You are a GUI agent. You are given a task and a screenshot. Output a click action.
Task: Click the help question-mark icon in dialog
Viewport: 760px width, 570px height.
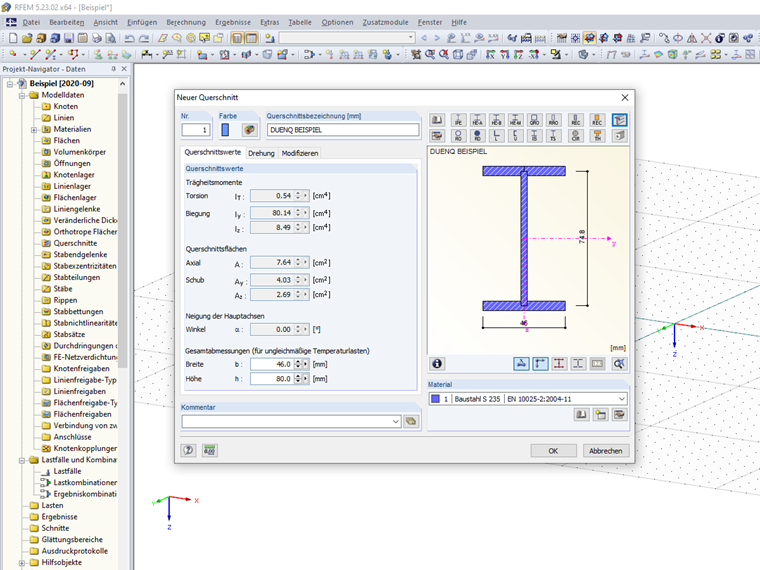189,450
